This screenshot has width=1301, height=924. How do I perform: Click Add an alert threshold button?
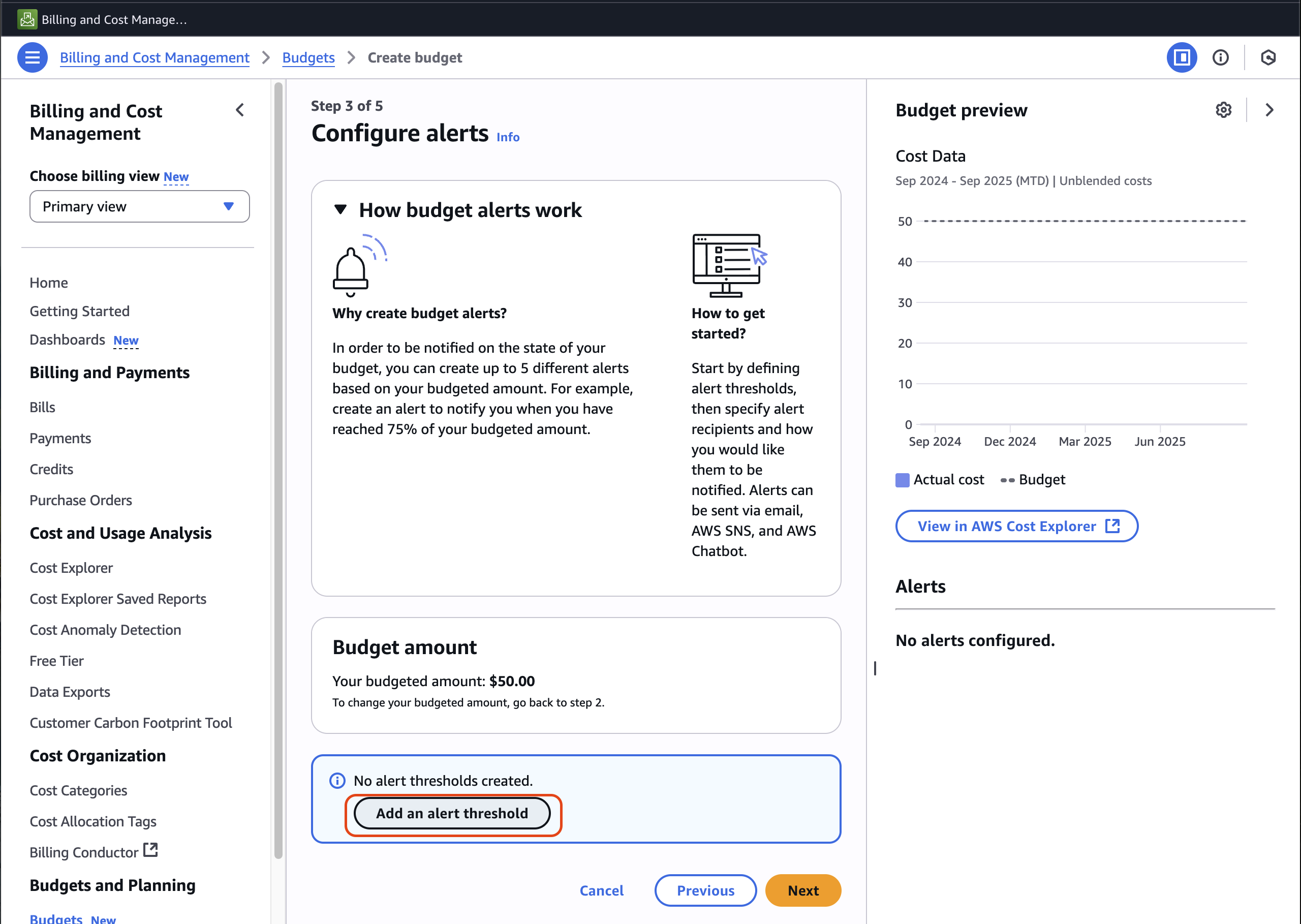pyautogui.click(x=452, y=813)
